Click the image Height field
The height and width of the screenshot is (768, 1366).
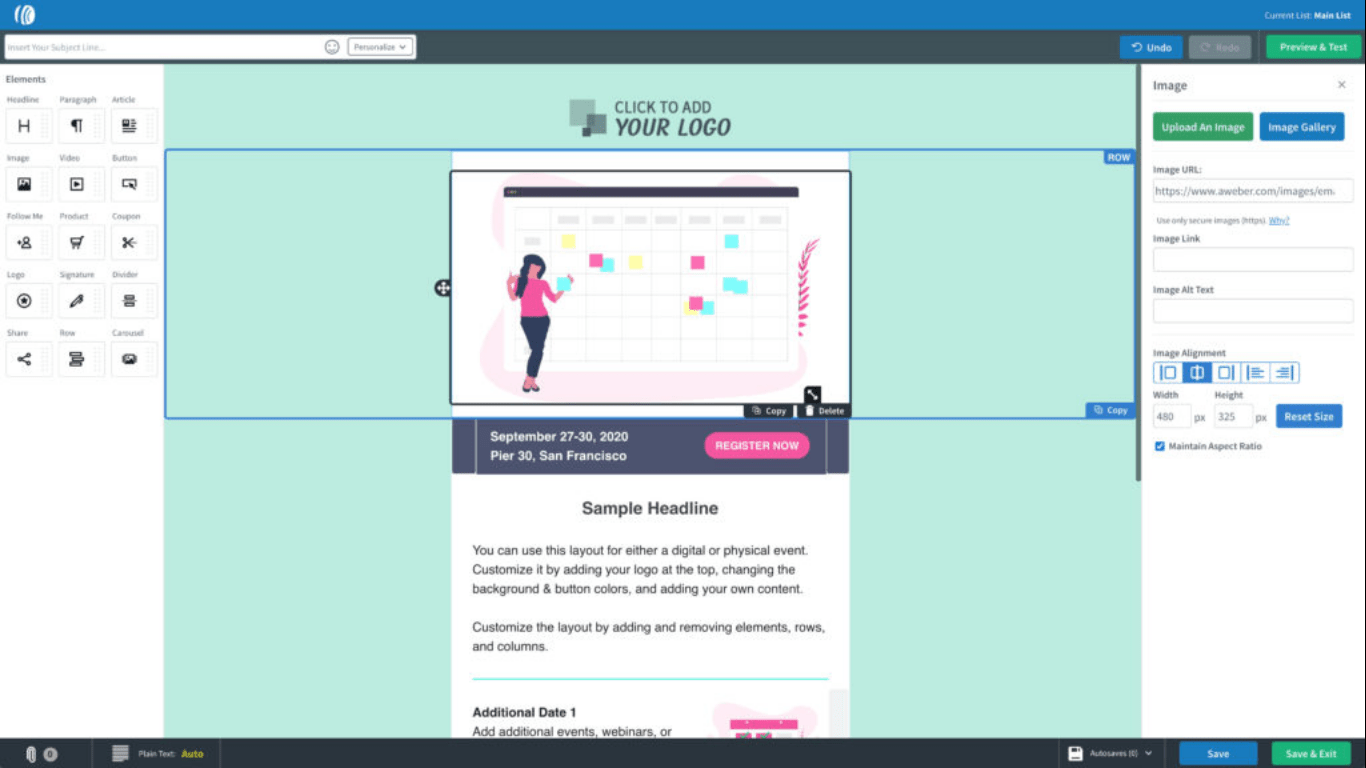pyautogui.click(x=1234, y=417)
